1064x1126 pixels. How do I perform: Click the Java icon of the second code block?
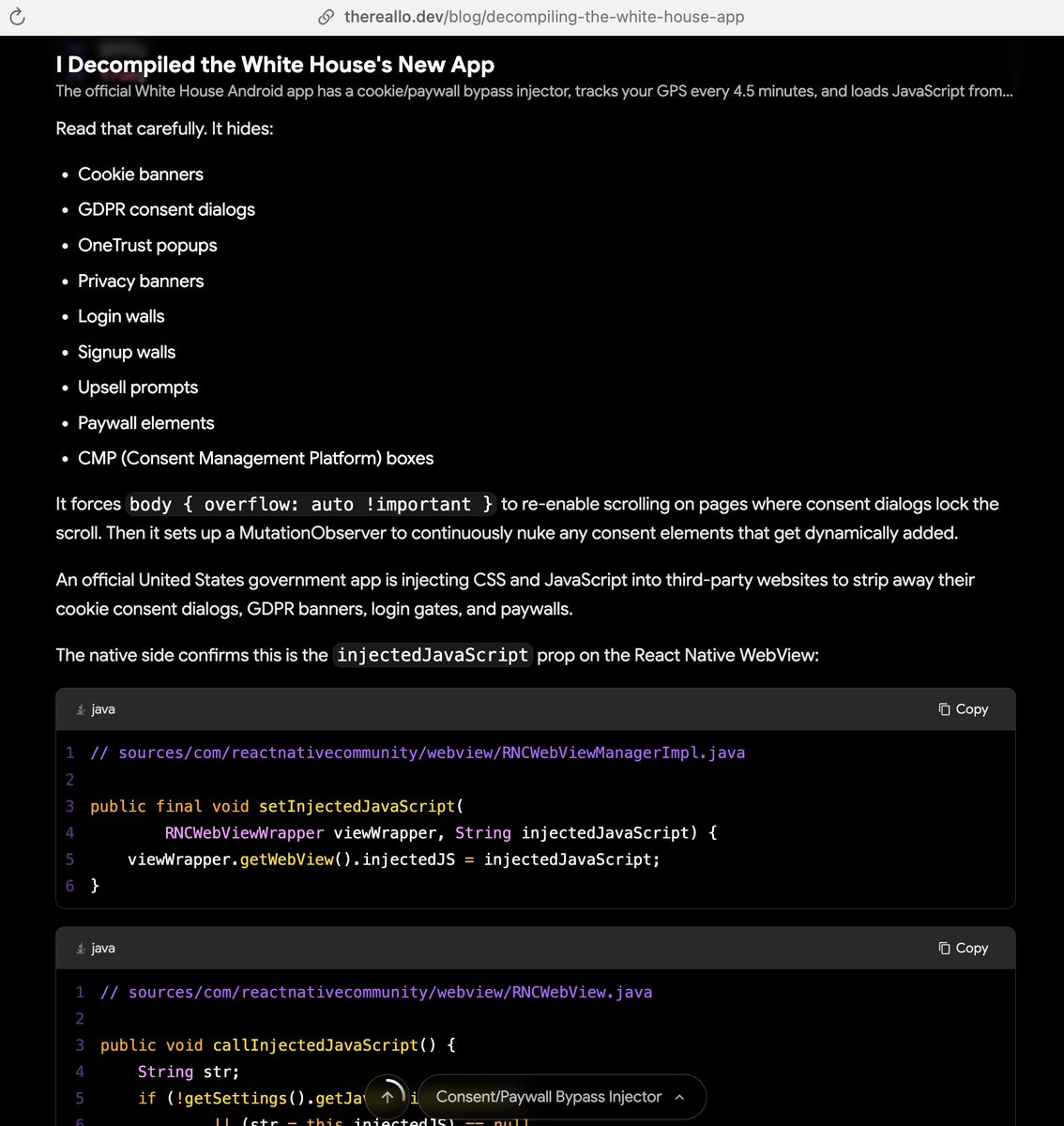(x=81, y=948)
